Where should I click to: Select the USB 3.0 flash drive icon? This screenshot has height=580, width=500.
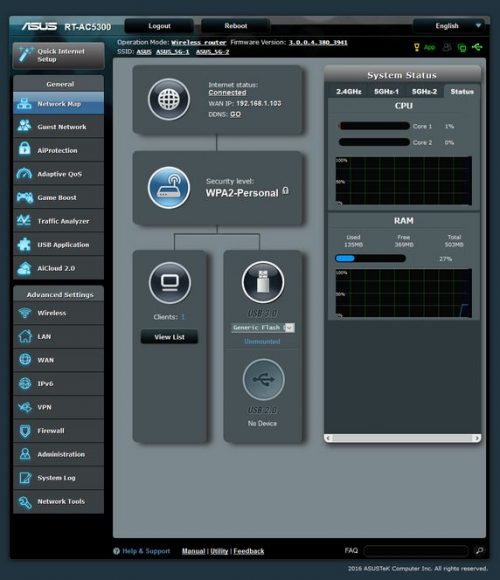[263, 282]
